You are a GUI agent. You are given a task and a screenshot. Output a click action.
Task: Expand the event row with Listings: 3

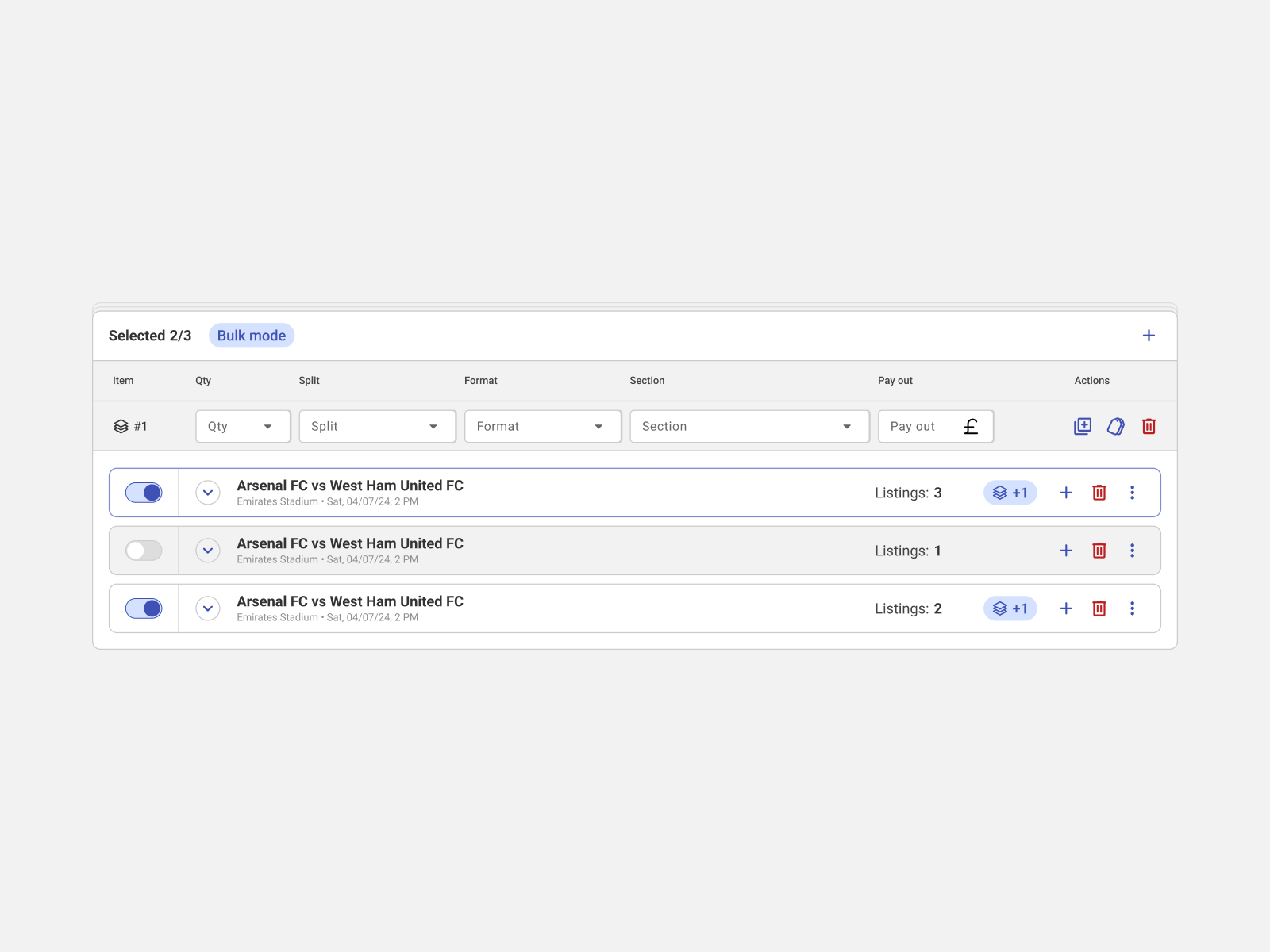[x=208, y=493]
